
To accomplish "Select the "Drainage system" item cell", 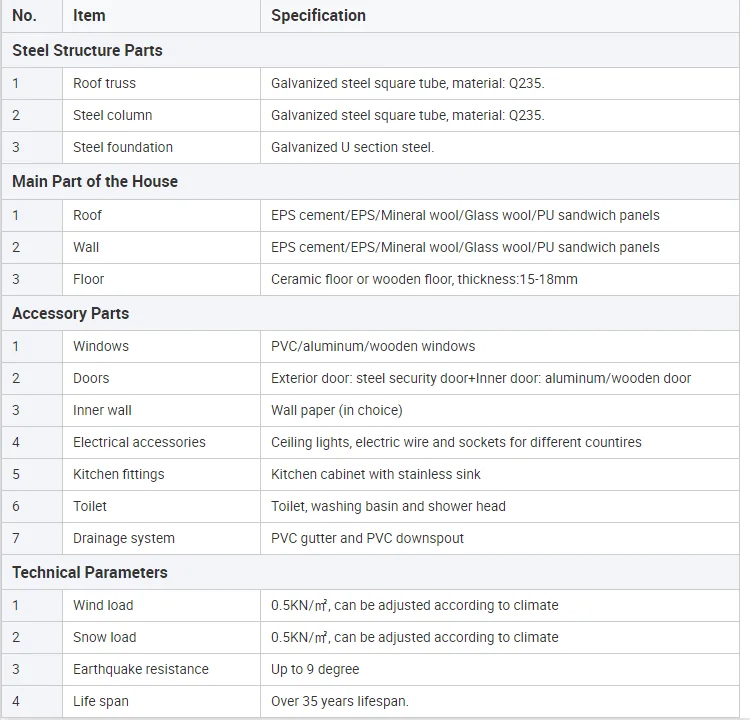I will click(123, 538).
